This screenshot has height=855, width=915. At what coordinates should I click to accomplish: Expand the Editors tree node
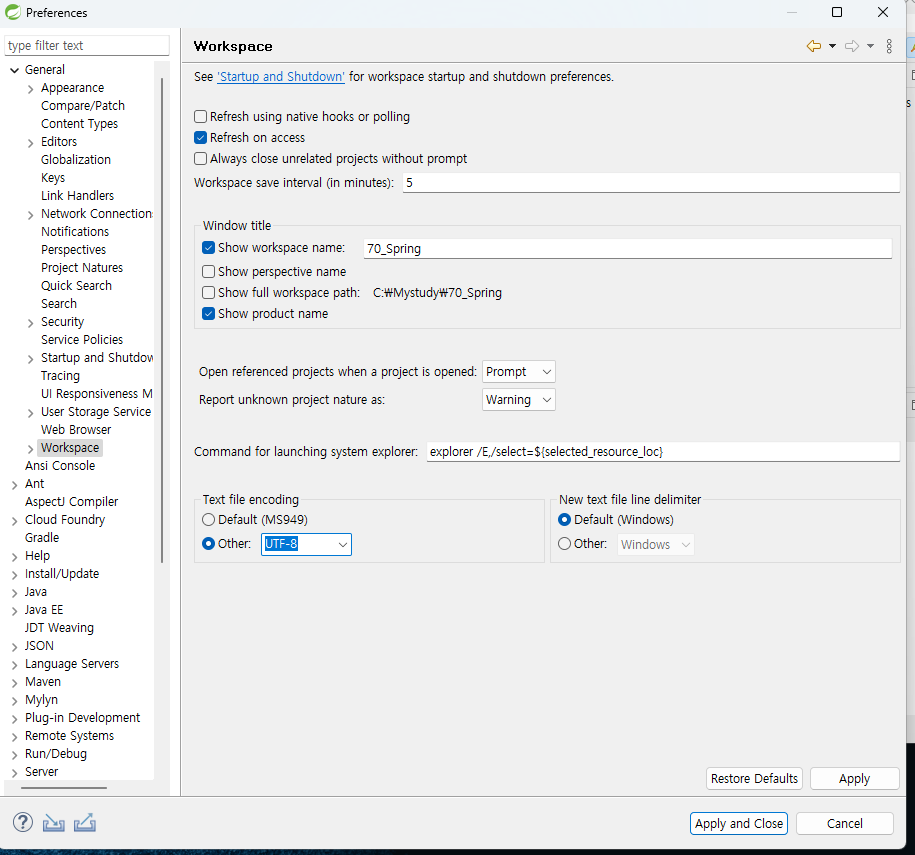pos(30,143)
